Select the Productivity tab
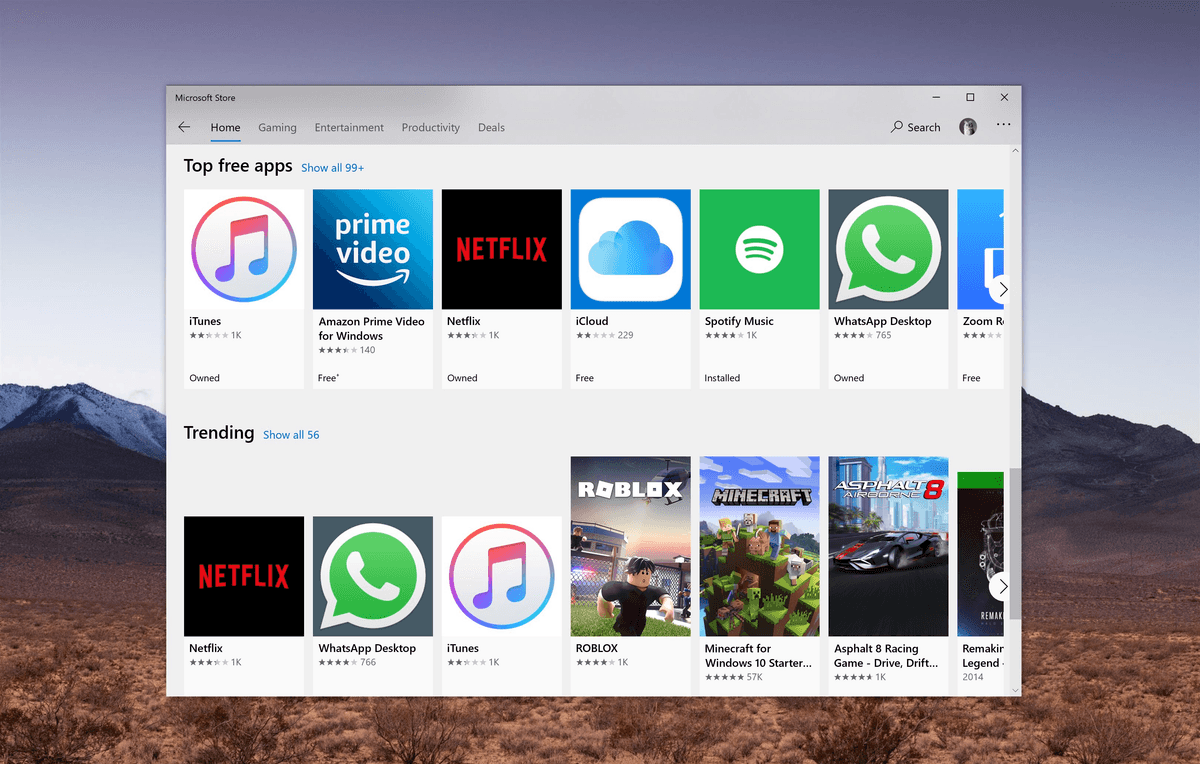 point(430,127)
